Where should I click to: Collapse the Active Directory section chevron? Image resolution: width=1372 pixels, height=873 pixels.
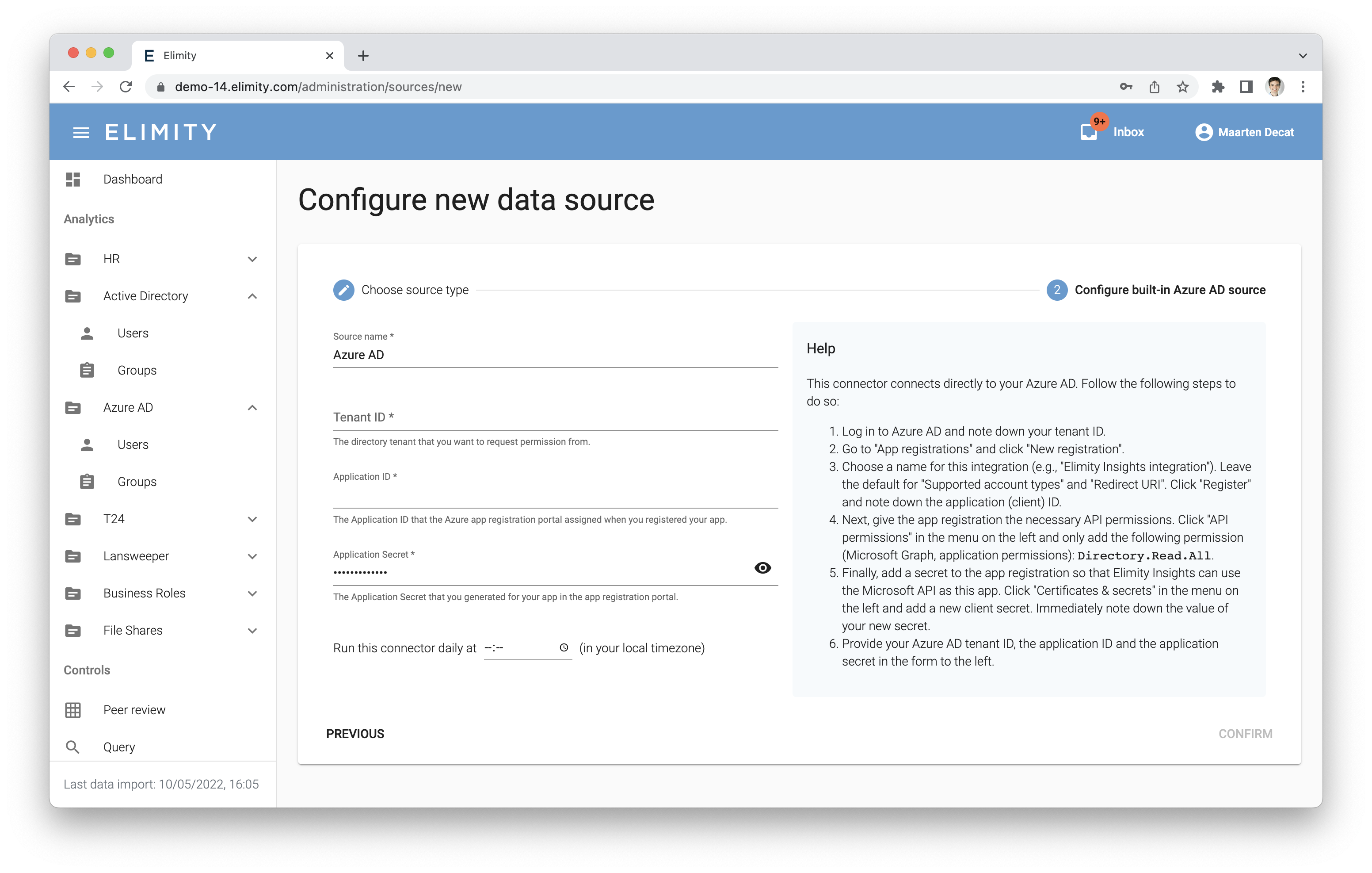[252, 296]
